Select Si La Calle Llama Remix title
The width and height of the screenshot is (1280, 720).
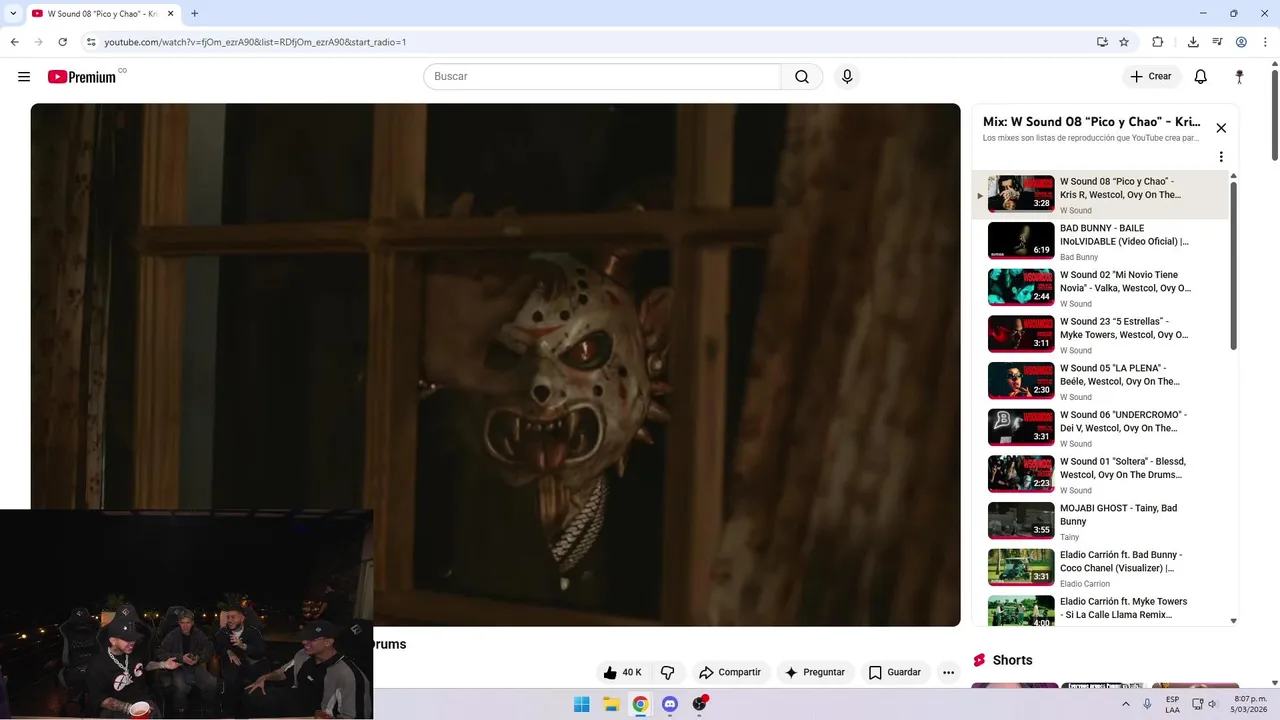[x=1124, y=608]
